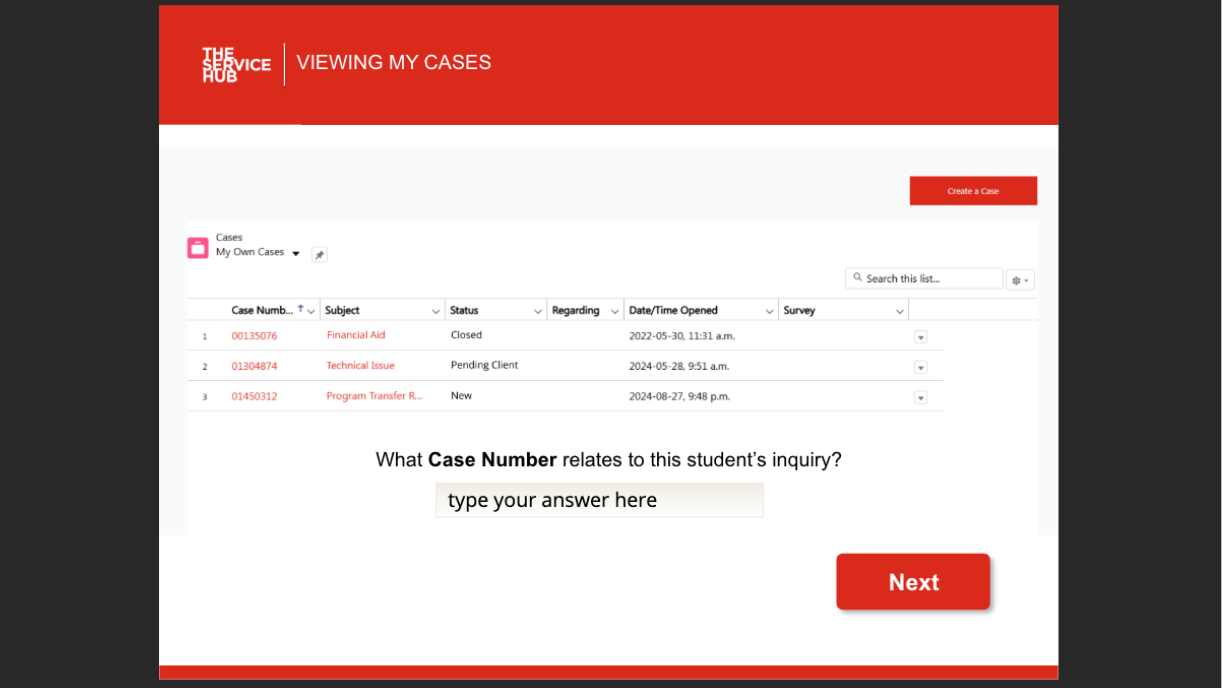Expand the Subject column header dropdown
Screen dimensions: 1222x688
click(437, 310)
